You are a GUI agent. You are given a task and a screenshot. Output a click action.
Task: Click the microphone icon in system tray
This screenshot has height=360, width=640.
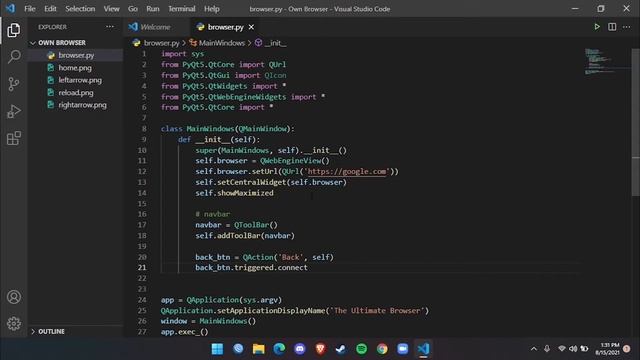(x=547, y=349)
